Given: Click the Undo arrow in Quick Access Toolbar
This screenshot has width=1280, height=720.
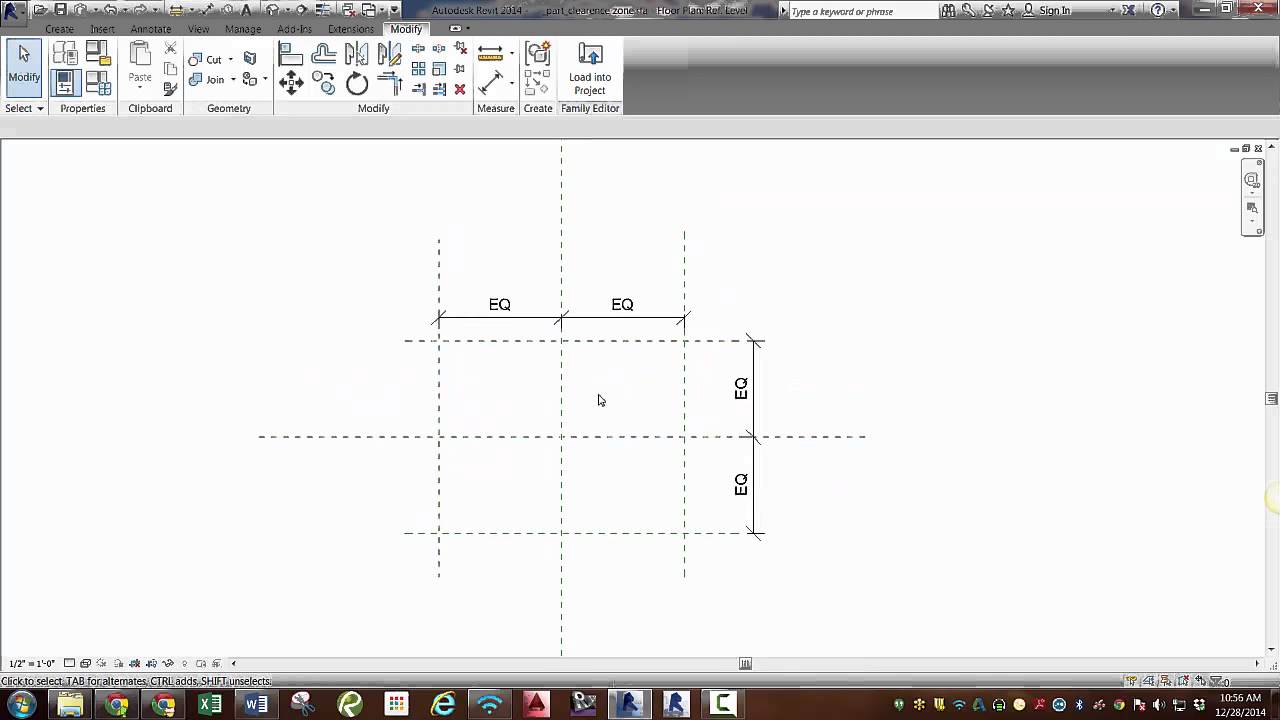Looking at the screenshot, I should point(110,10).
